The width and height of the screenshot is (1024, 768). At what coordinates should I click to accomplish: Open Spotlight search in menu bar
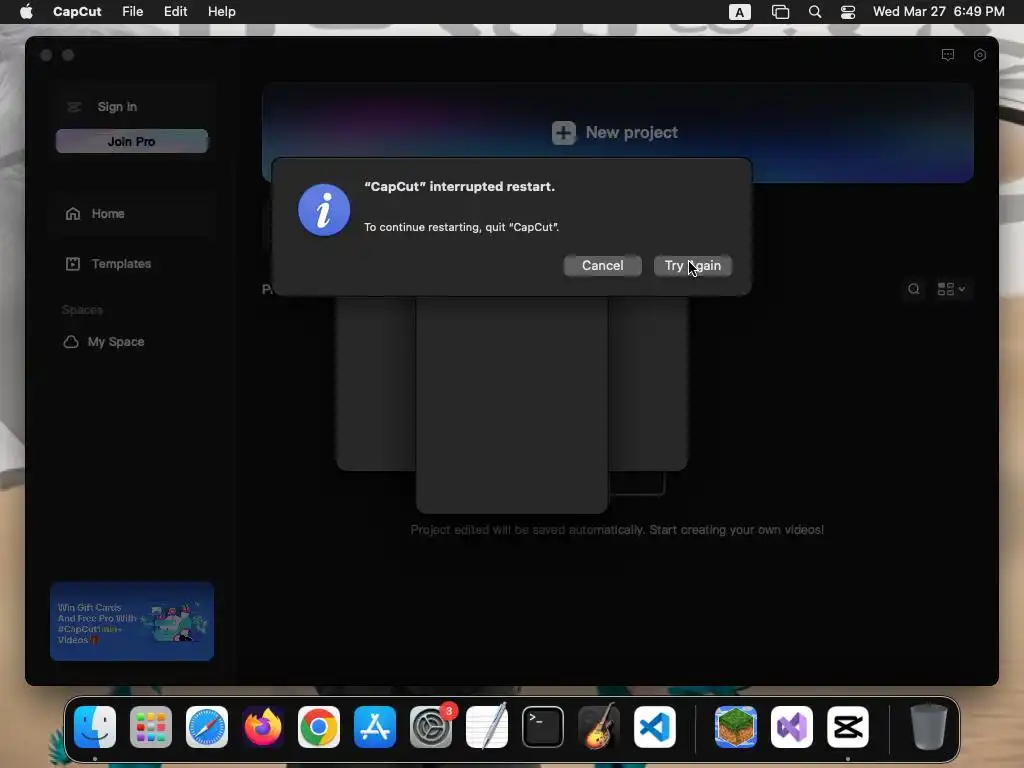click(814, 12)
